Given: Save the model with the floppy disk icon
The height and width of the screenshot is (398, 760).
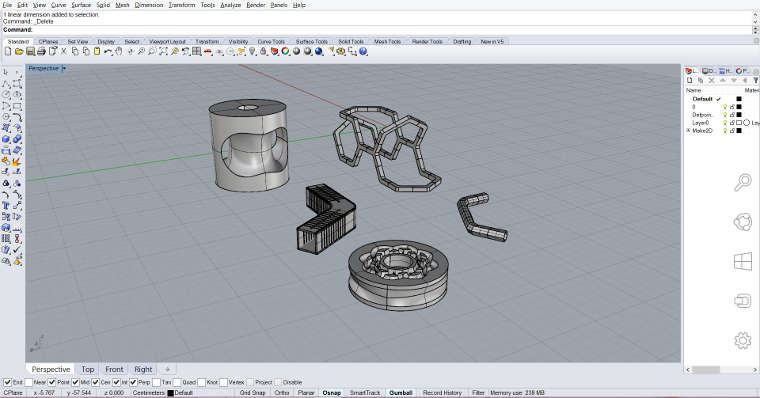Looking at the screenshot, I should [30, 51].
